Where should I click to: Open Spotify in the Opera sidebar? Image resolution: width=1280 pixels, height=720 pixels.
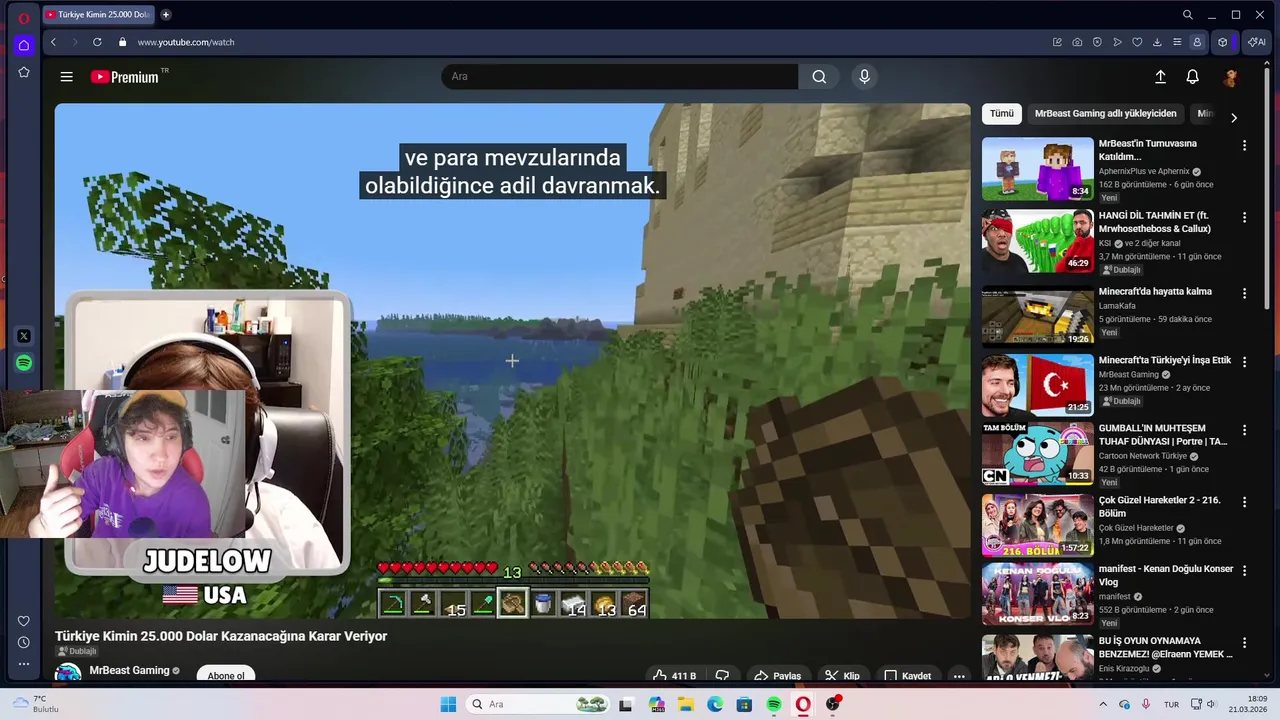coord(24,363)
